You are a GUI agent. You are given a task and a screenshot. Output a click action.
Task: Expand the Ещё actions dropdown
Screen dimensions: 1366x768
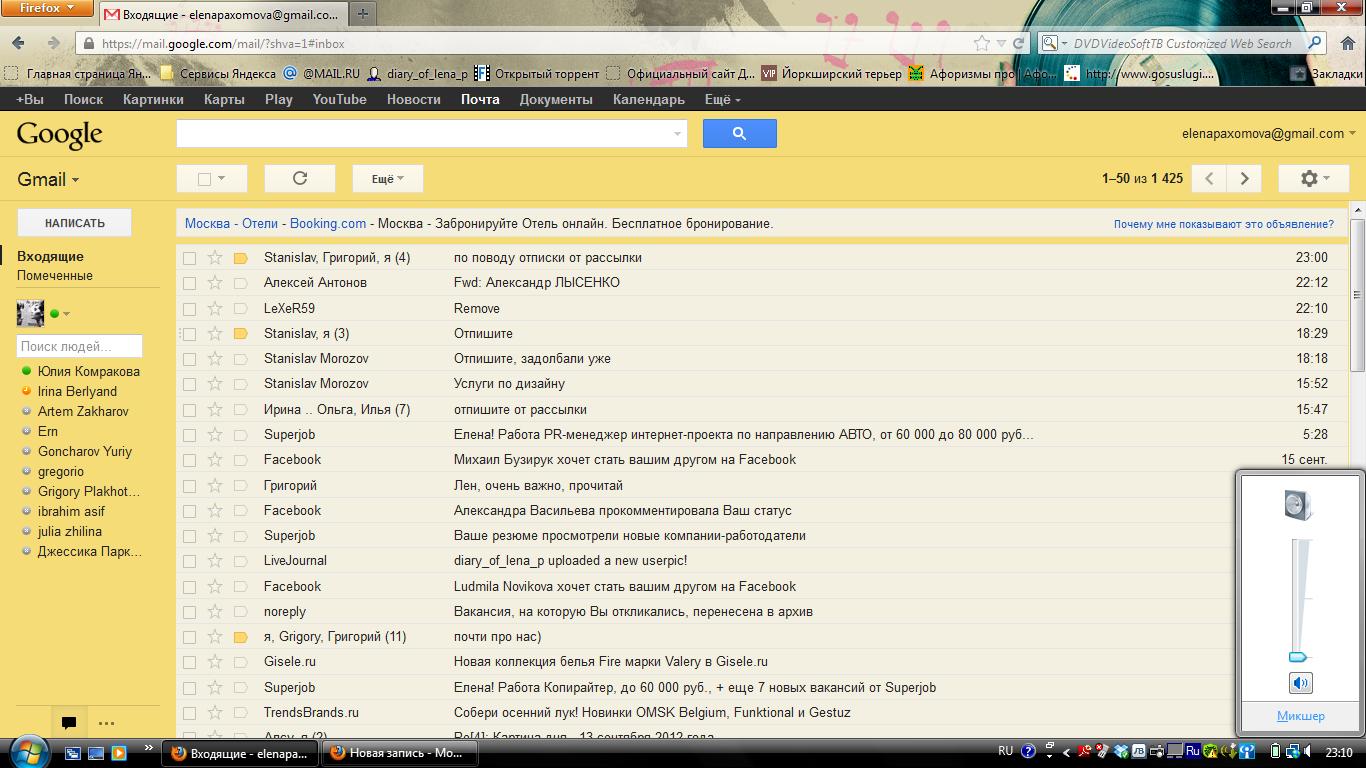pyautogui.click(x=388, y=178)
